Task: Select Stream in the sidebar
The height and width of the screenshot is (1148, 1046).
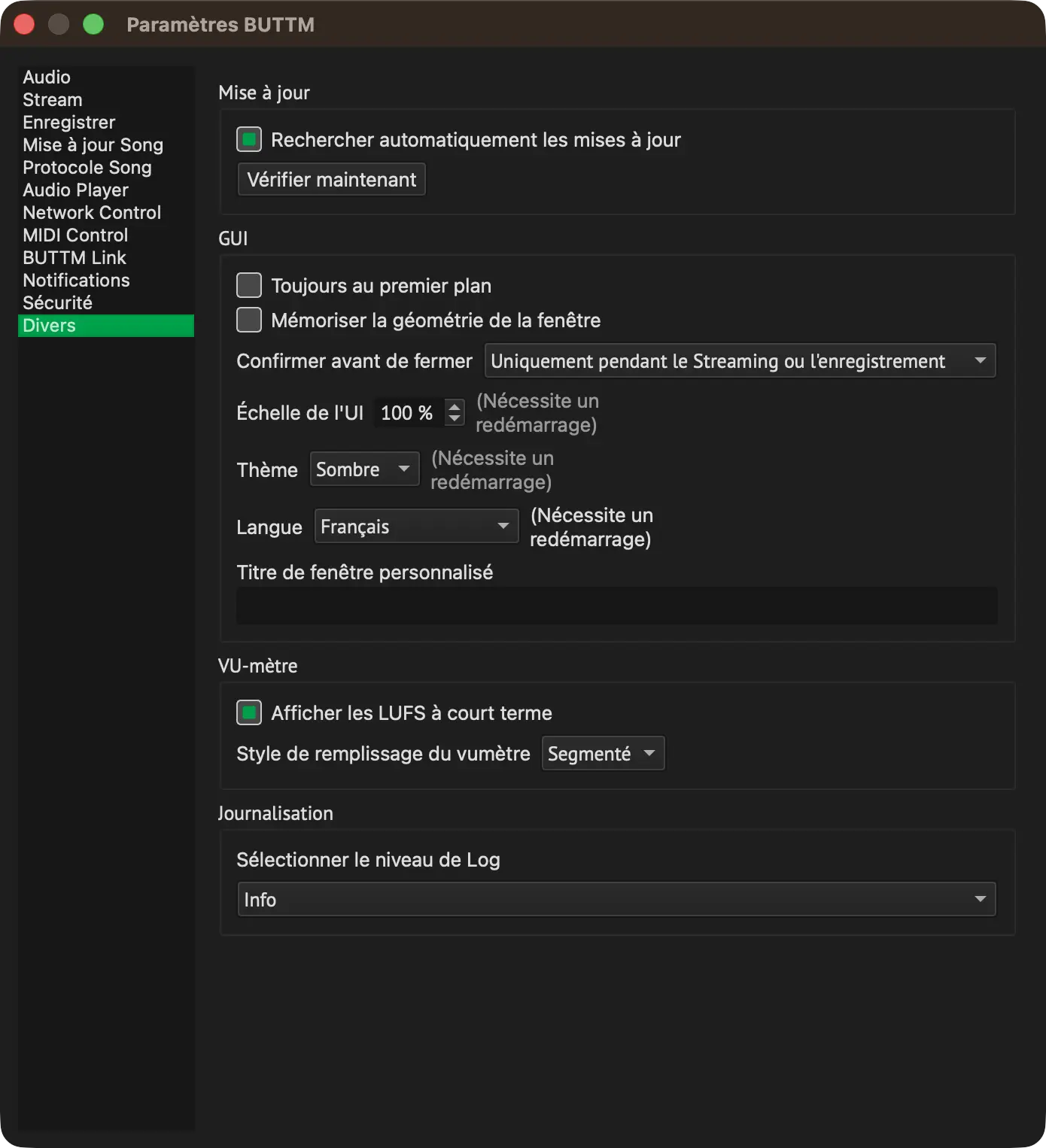Action: point(106,100)
